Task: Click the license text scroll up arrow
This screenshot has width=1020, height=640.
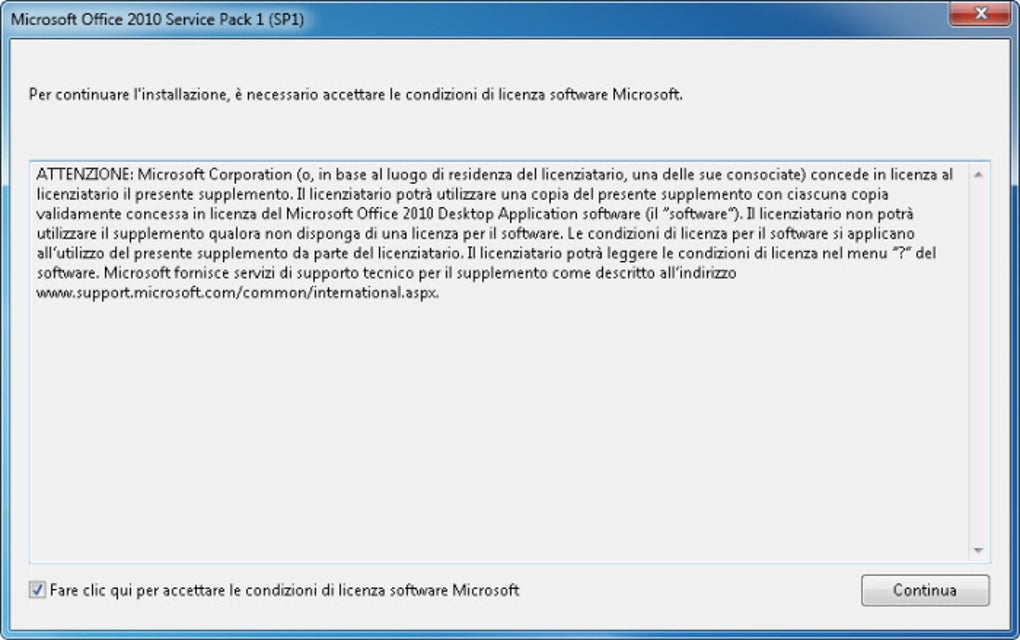Action: [x=978, y=174]
